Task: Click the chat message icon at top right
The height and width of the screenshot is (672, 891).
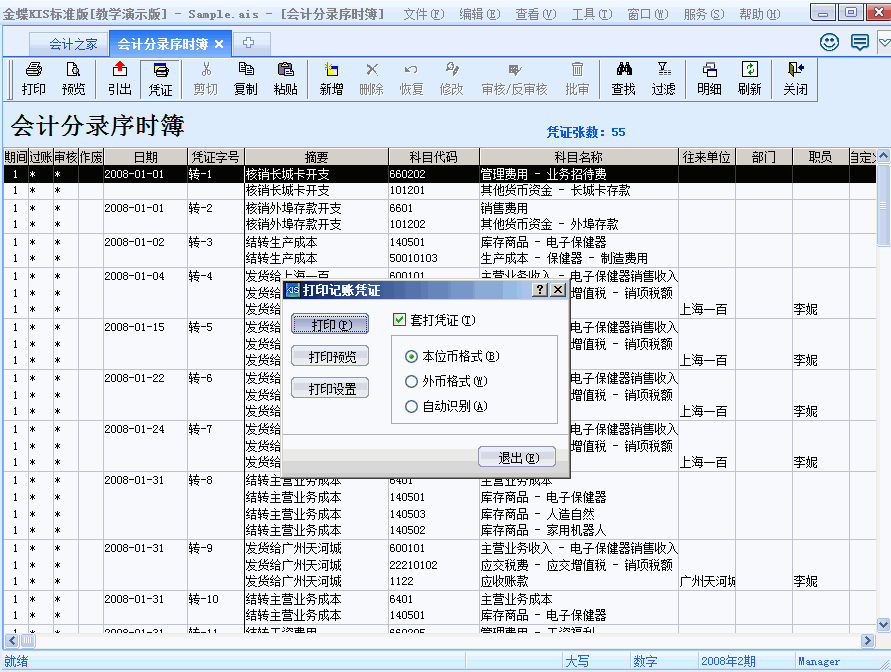Action: 859,42
